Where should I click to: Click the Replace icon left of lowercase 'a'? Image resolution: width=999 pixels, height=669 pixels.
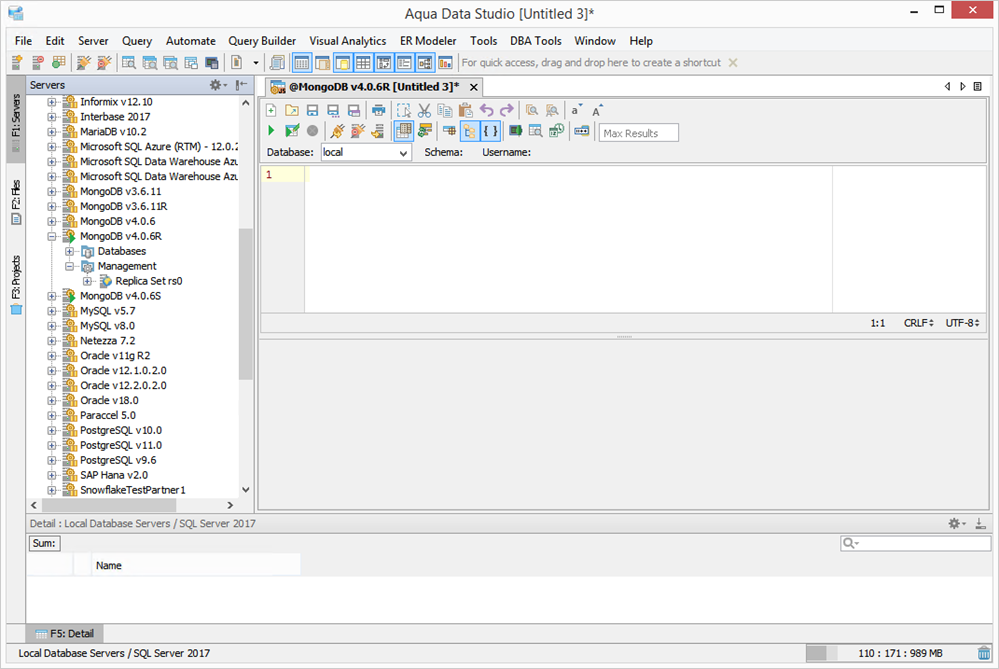552,110
